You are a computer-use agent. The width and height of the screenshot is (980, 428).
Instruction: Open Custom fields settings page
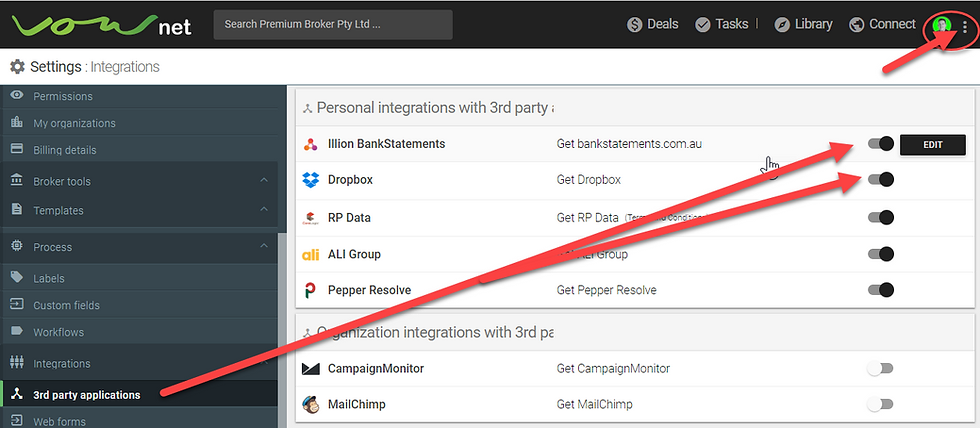tap(139, 305)
